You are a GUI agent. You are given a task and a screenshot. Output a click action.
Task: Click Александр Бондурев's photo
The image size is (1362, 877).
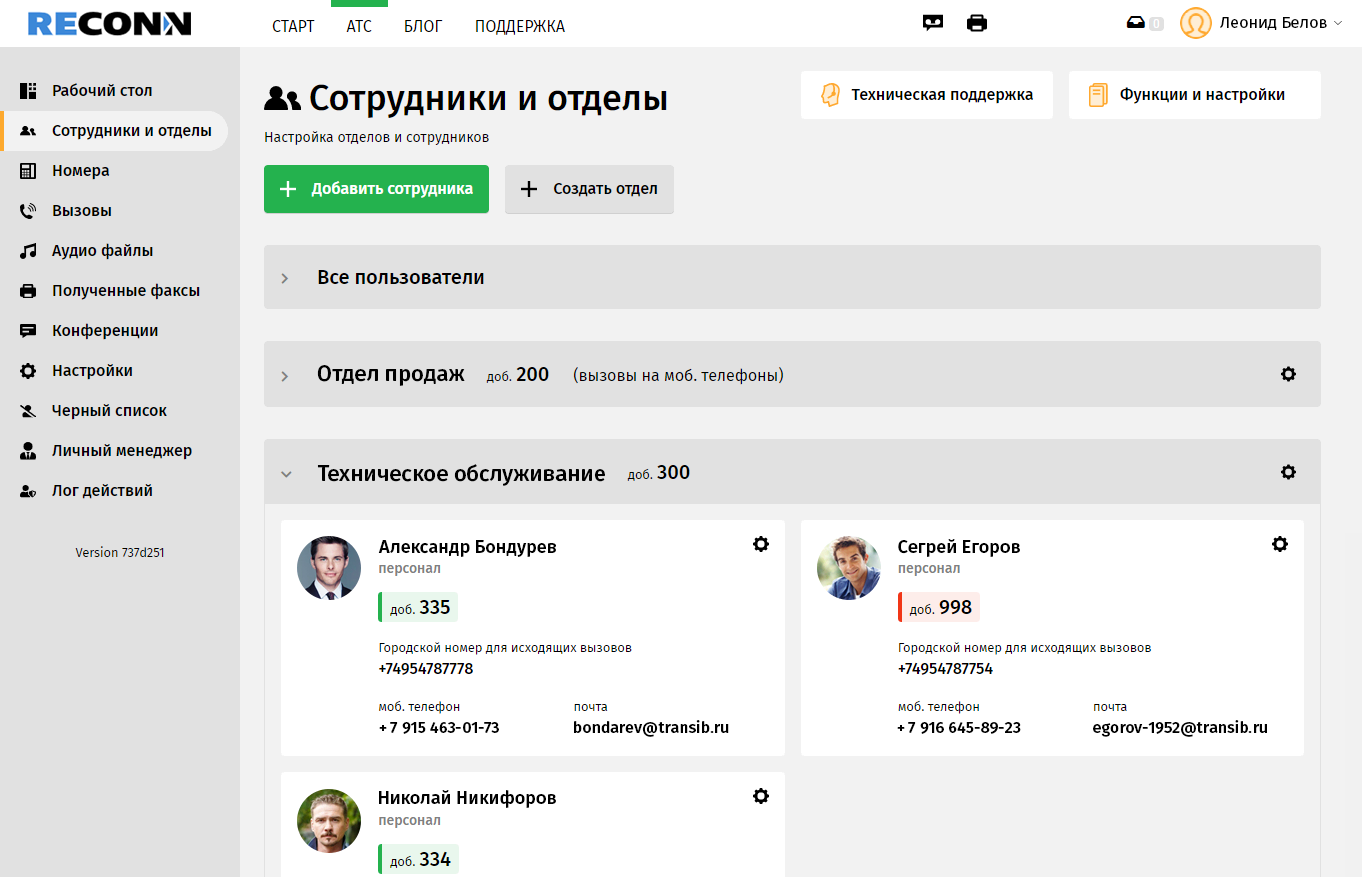coord(329,568)
